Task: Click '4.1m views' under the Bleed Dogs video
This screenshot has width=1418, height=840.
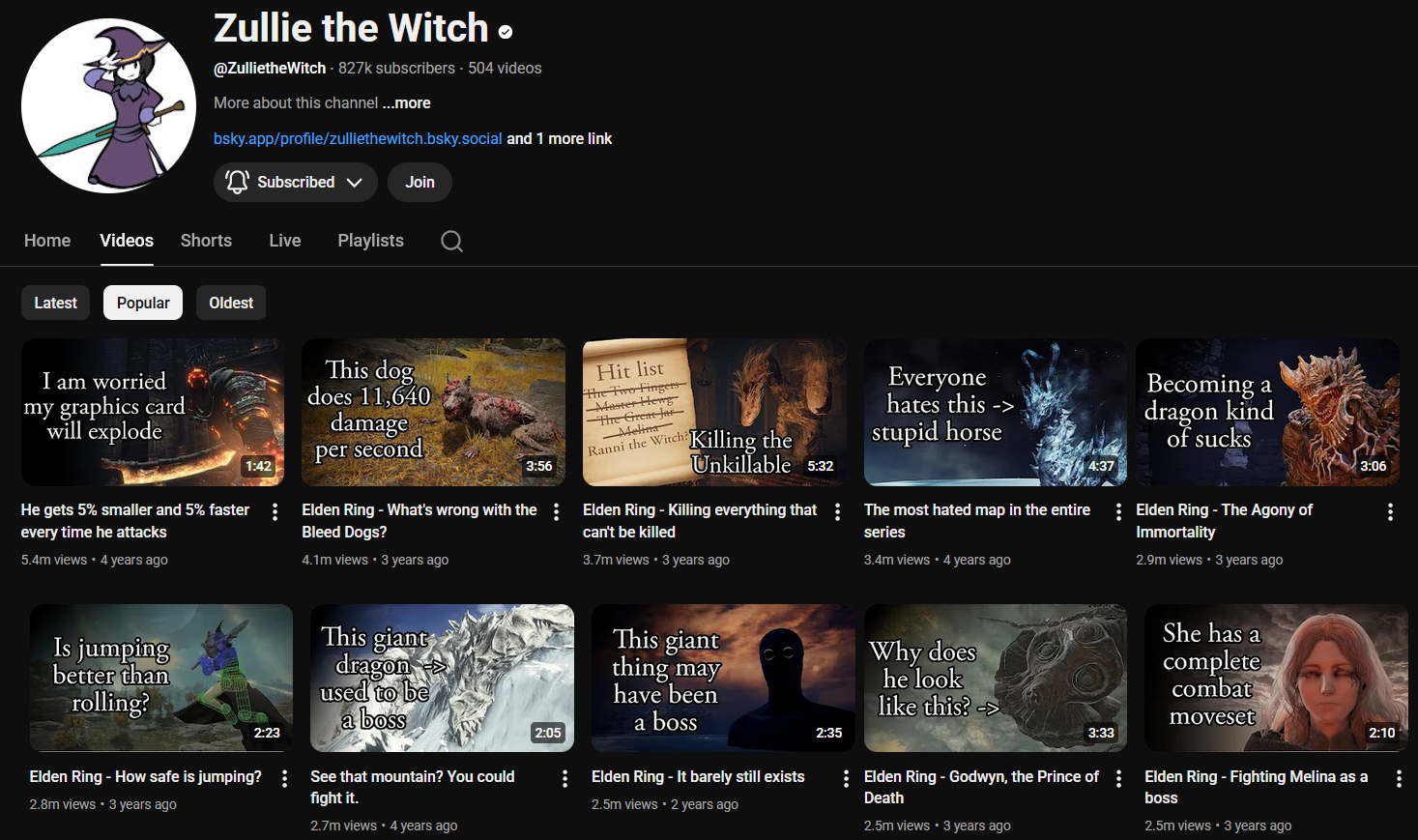Action: (334, 560)
